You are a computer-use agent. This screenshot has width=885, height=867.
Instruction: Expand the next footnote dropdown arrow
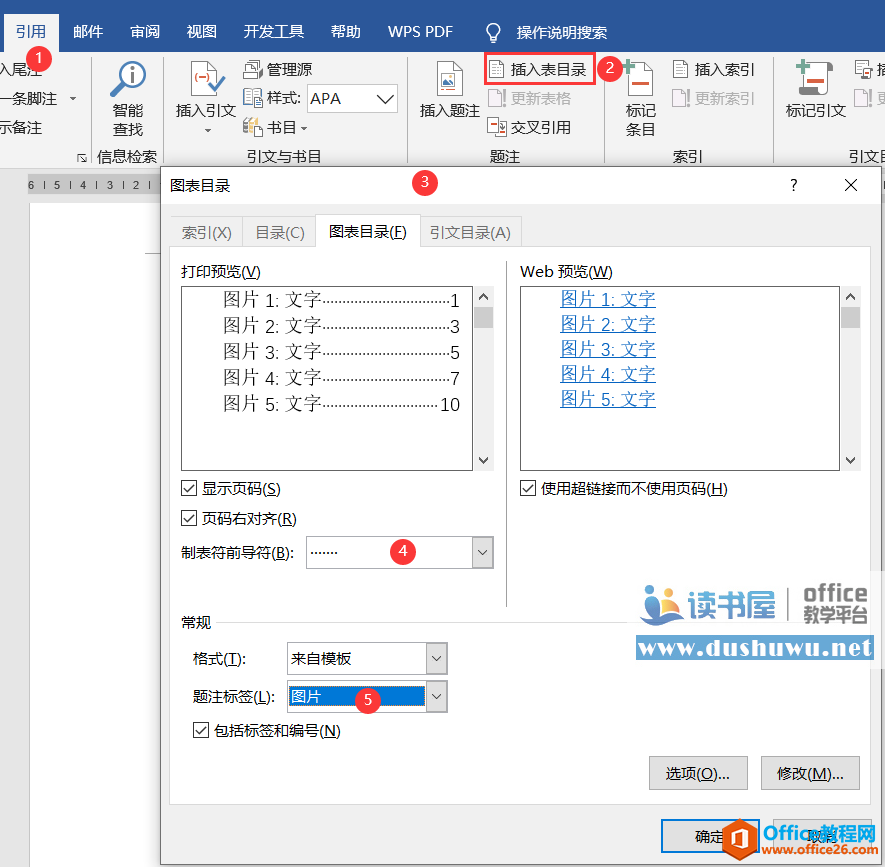[73, 99]
